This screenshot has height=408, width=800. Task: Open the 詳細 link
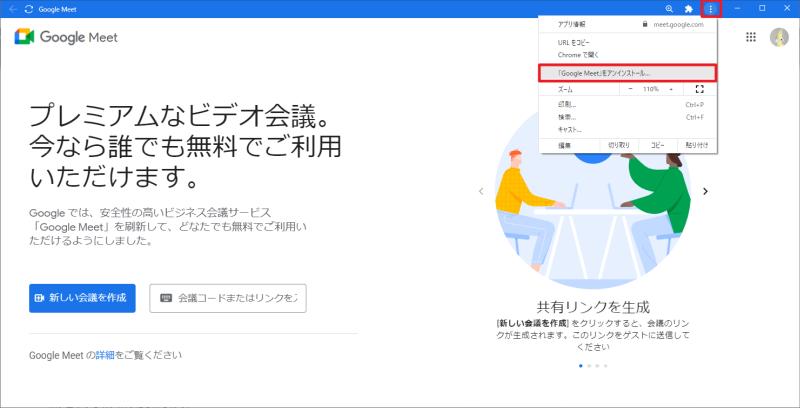coord(105,355)
